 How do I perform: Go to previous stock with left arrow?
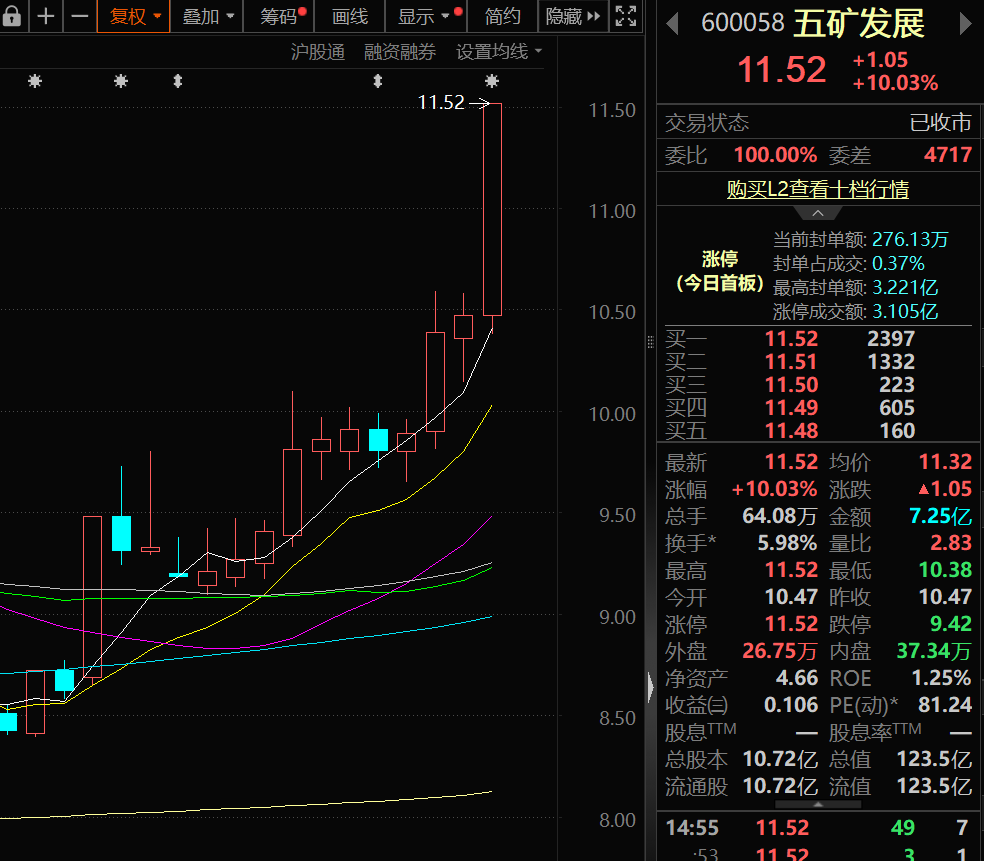pyautogui.click(x=673, y=23)
